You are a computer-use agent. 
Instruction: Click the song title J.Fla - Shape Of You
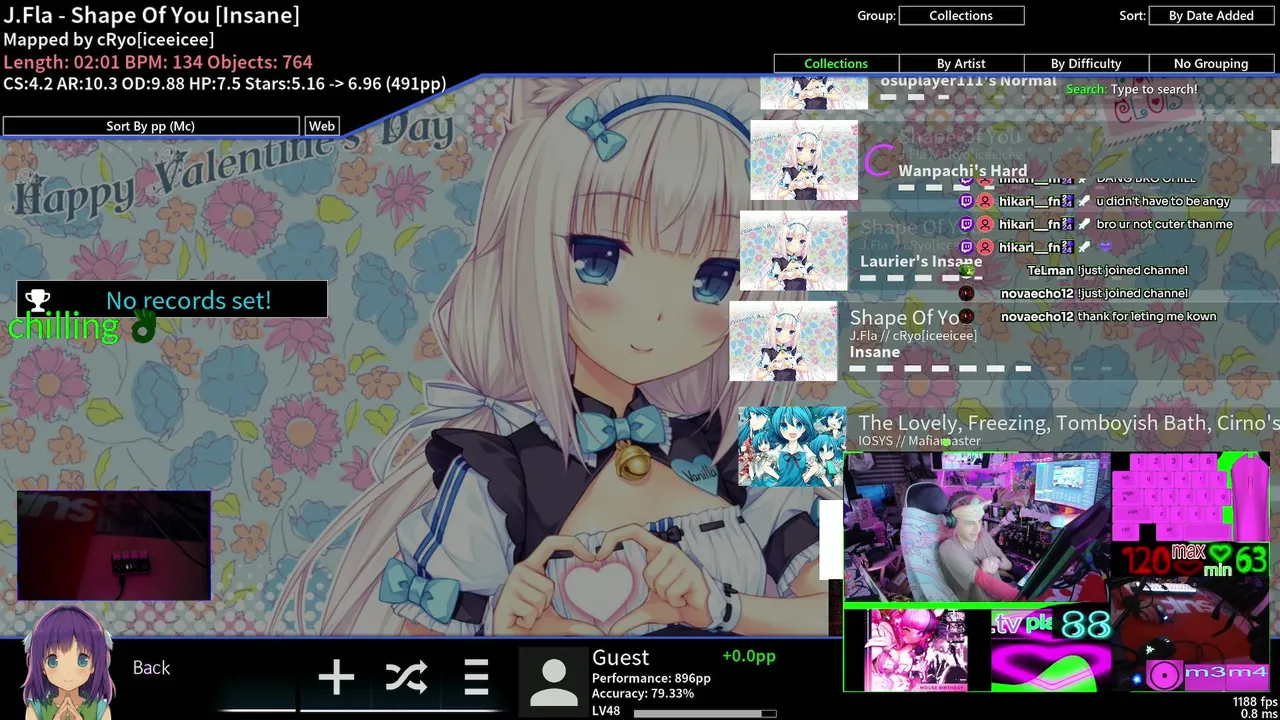[151, 15]
